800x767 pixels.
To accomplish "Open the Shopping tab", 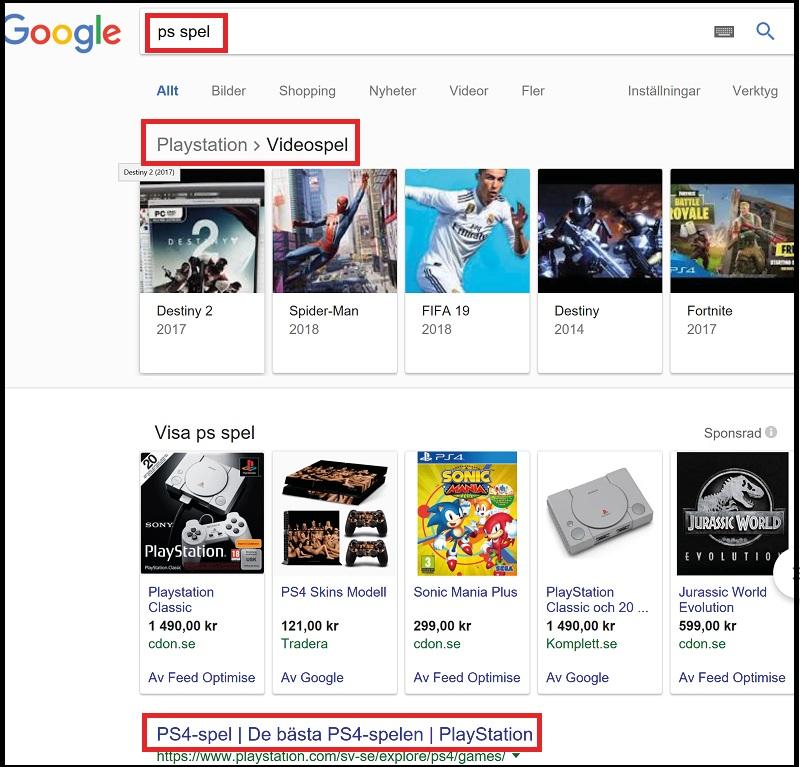I will coord(307,91).
